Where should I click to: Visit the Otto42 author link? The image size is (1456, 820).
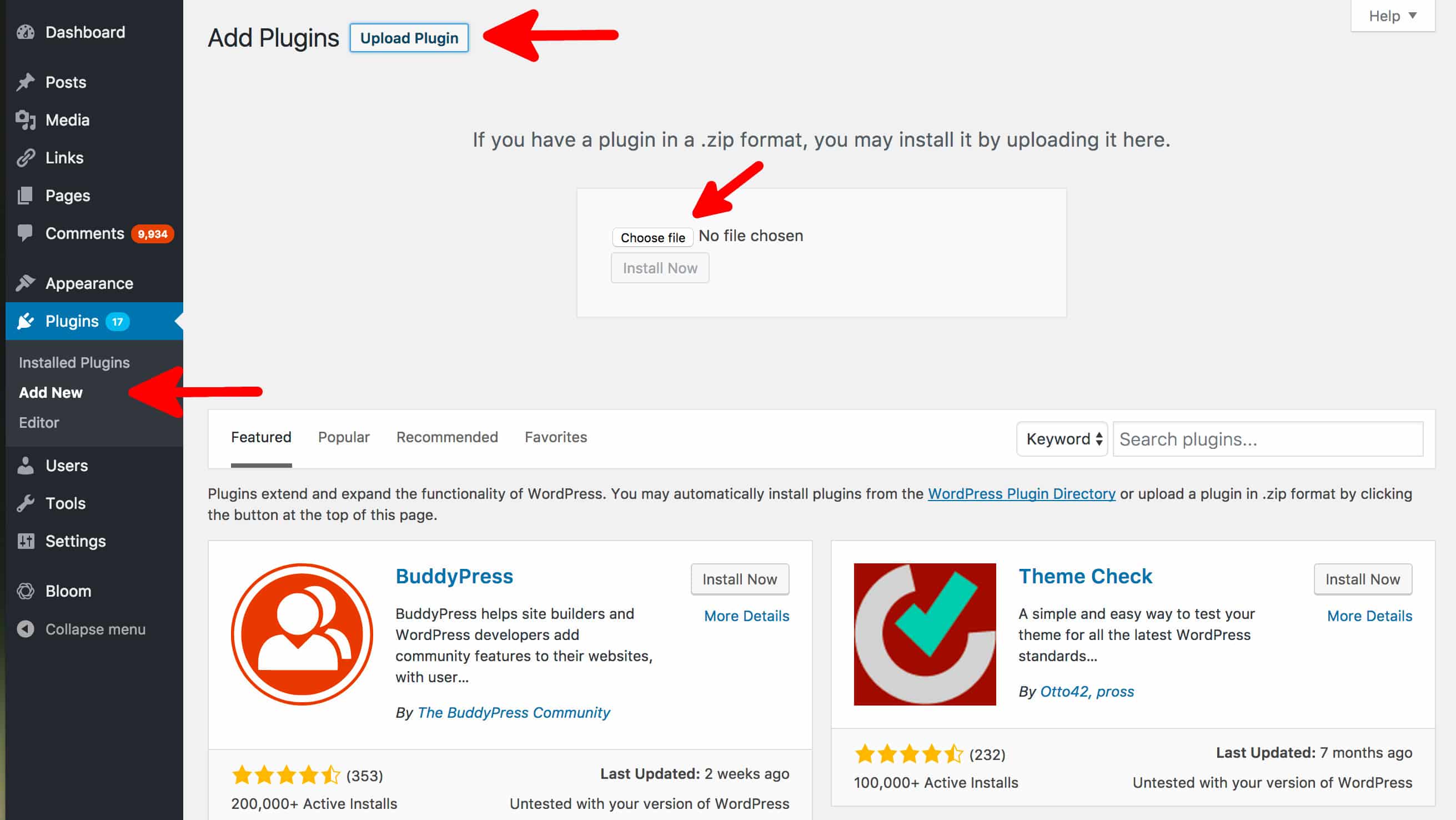point(1064,692)
